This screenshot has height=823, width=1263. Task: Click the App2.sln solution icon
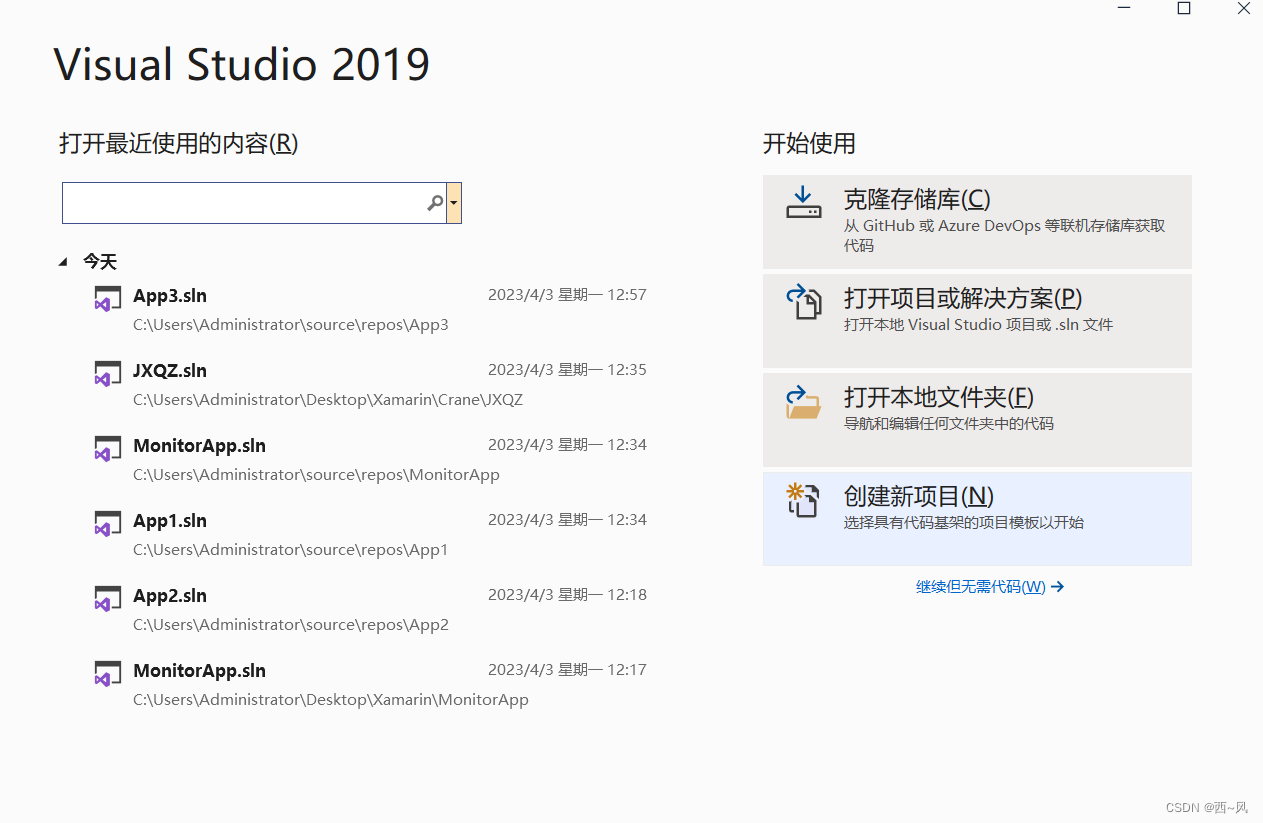(x=107, y=598)
